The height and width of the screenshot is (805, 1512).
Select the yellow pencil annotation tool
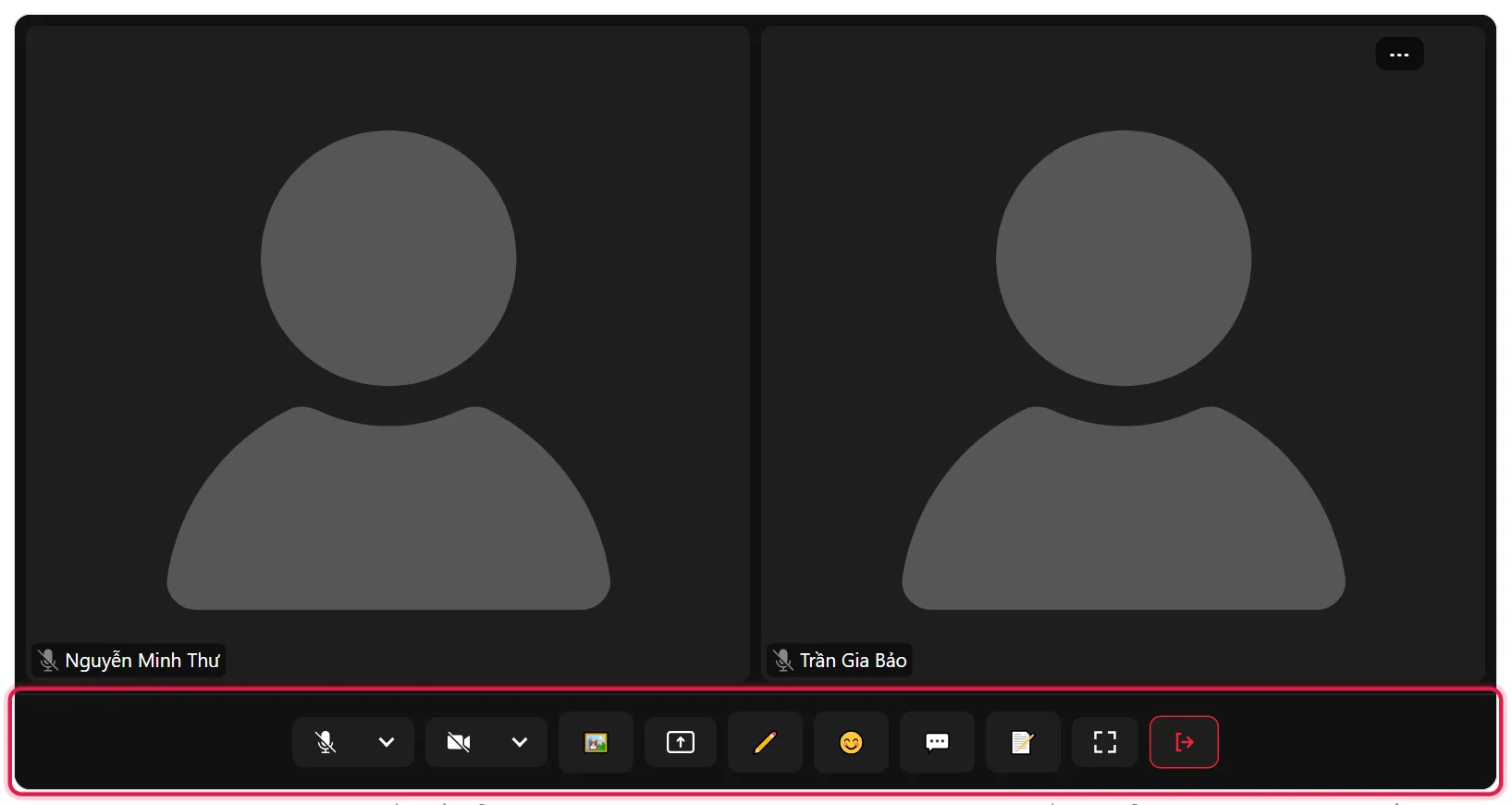[765, 742]
